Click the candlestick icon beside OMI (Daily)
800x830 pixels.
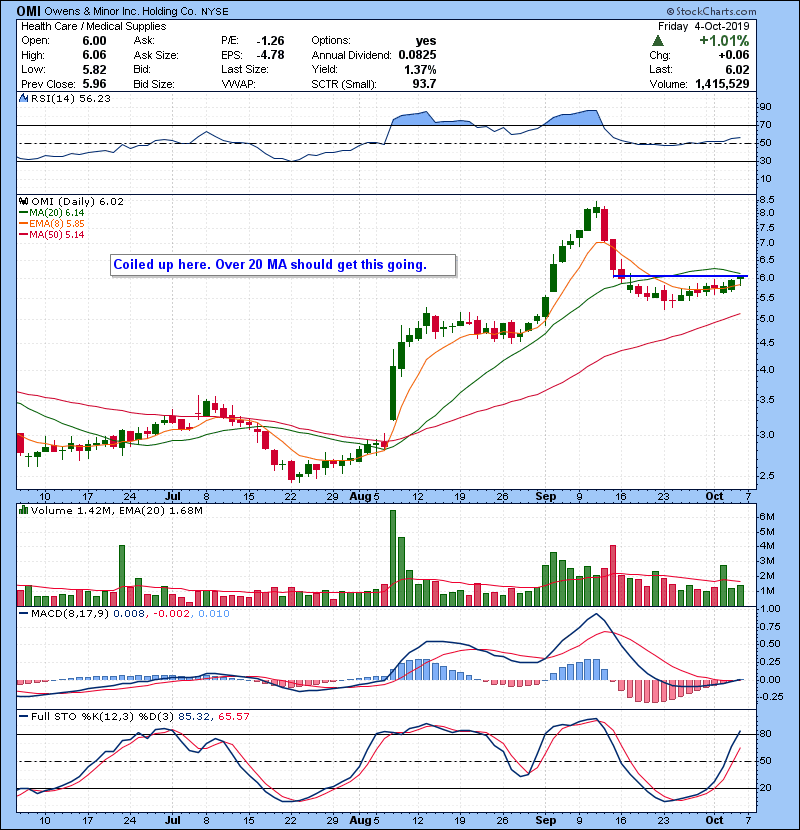[23, 201]
